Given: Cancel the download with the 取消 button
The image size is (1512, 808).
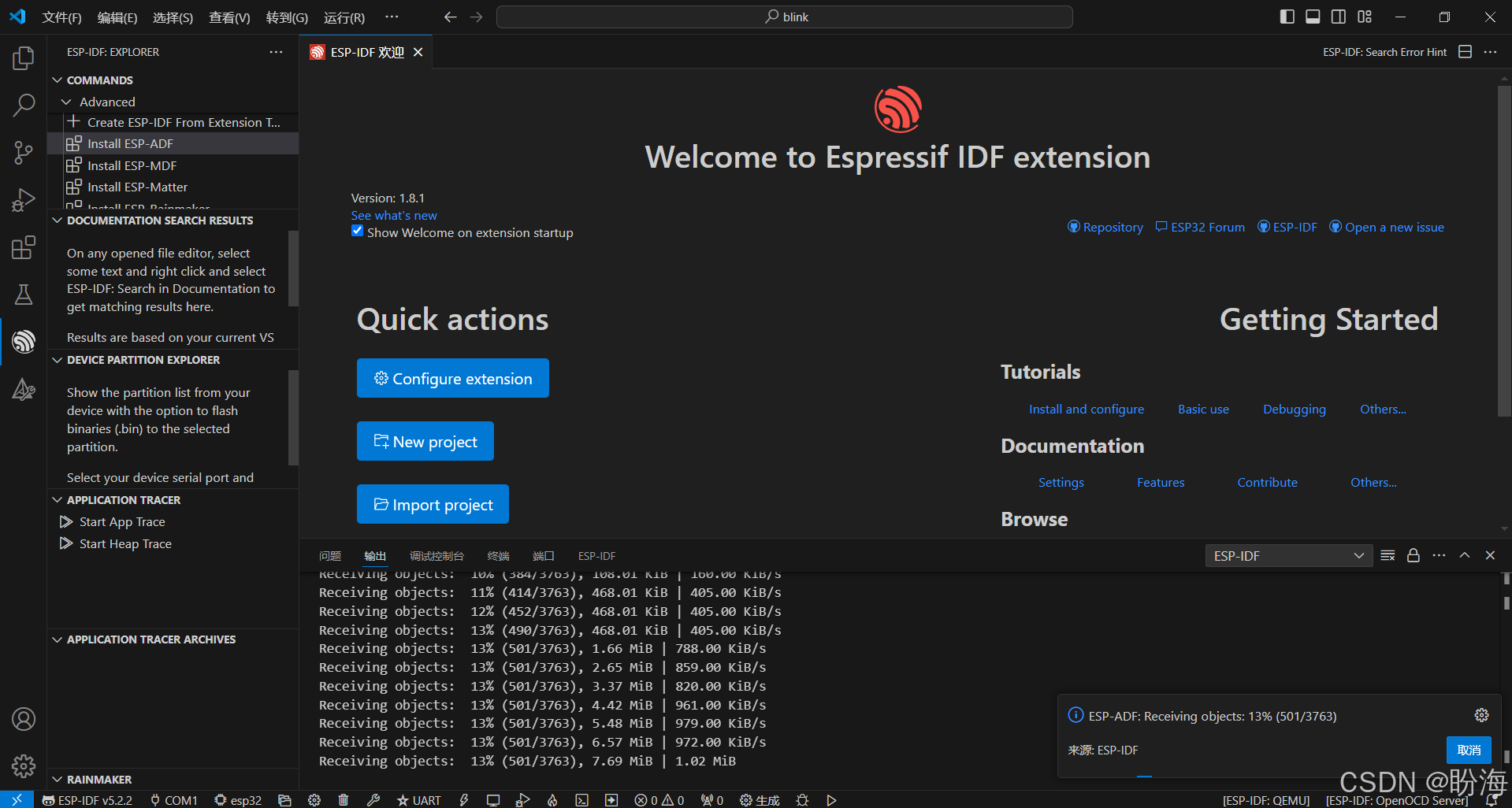Looking at the screenshot, I should coord(1469,750).
